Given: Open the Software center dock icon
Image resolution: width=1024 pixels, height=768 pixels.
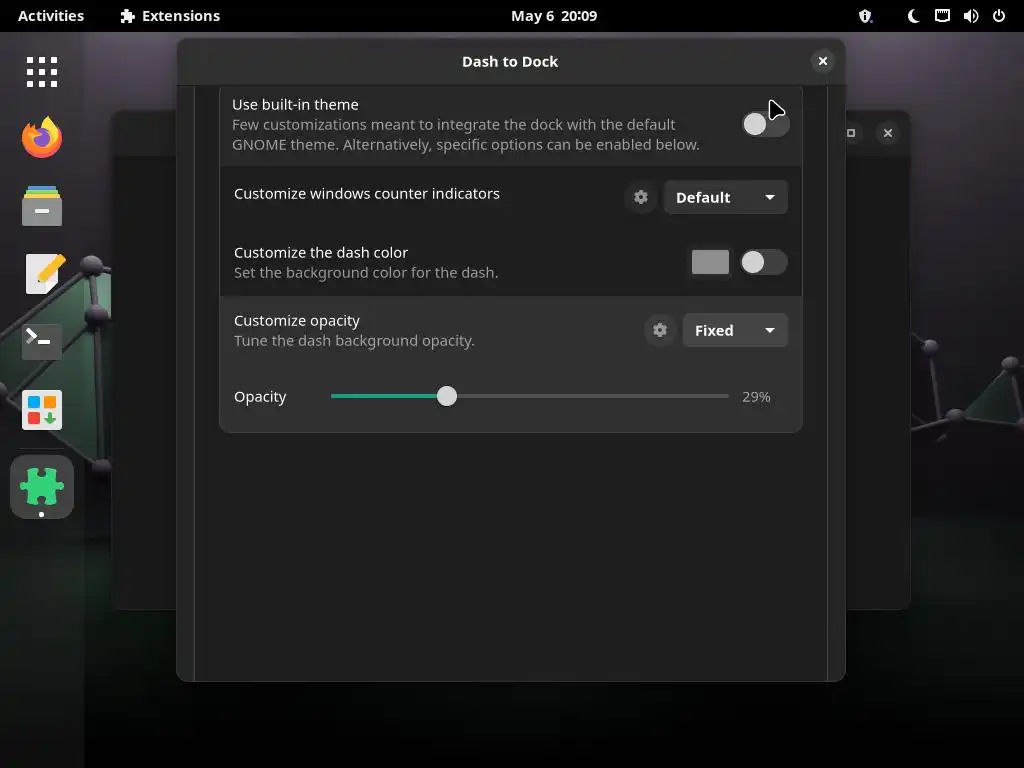Looking at the screenshot, I should click(x=42, y=410).
